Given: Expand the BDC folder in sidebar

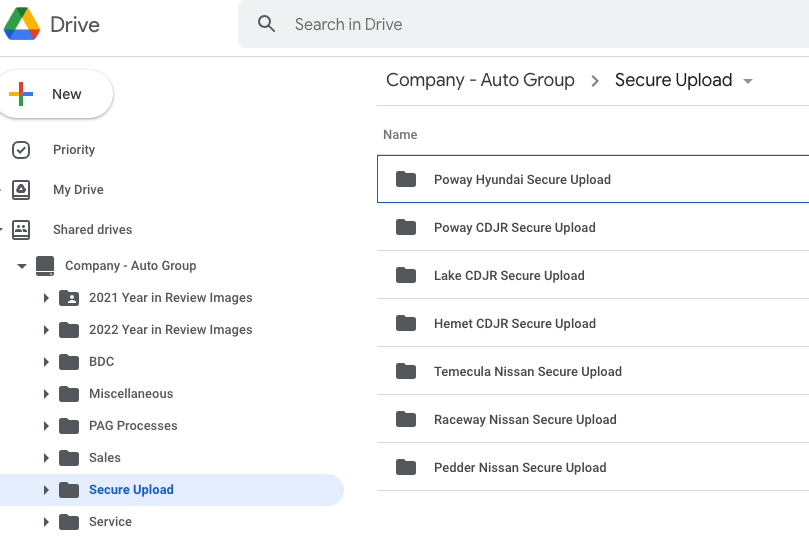Looking at the screenshot, I should click(x=46, y=362).
